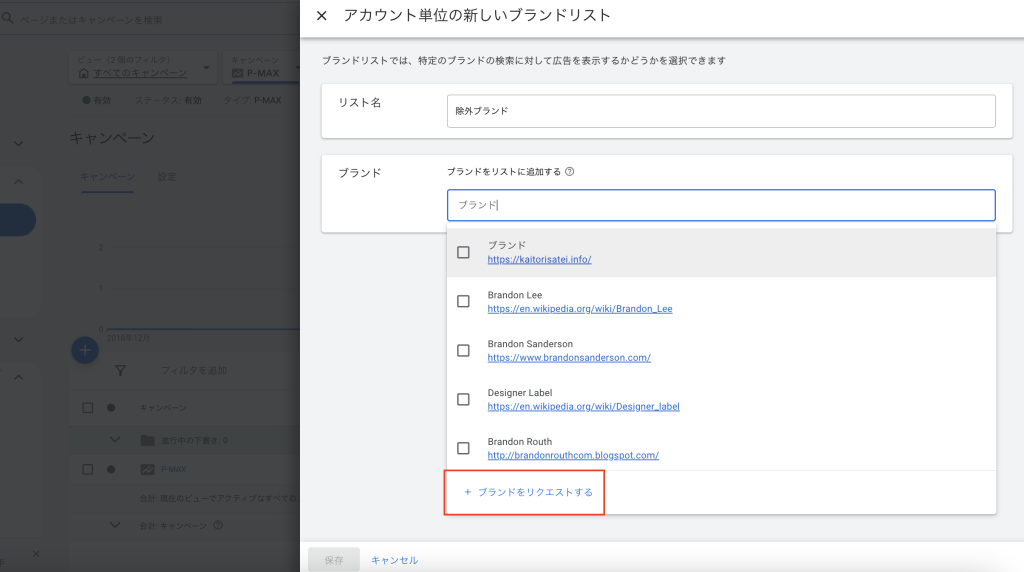Check the ブランド brand checkbox
Screen dimensions: 1024x572
click(463, 252)
